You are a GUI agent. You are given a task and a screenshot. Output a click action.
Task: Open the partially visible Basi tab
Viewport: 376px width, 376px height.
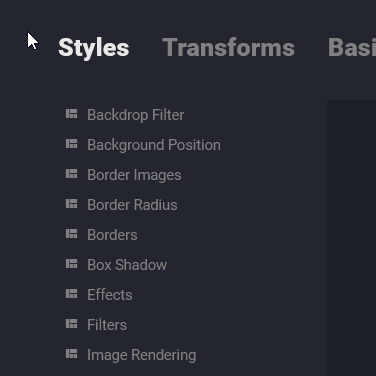coord(352,47)
